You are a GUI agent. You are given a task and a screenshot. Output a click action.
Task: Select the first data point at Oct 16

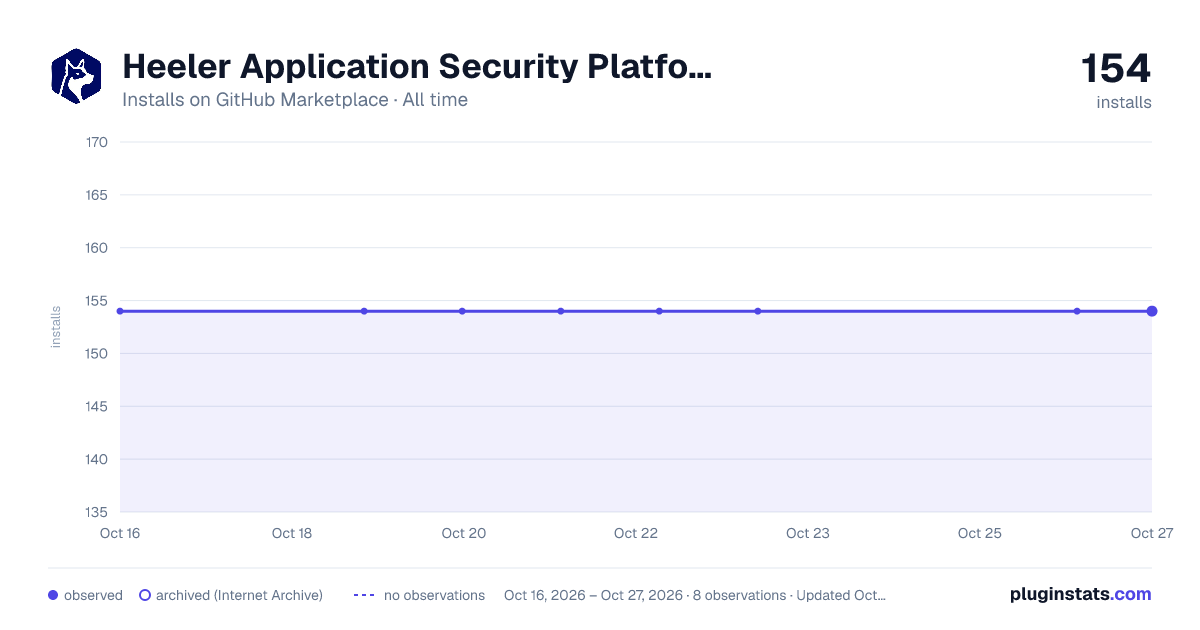(120, 311)
